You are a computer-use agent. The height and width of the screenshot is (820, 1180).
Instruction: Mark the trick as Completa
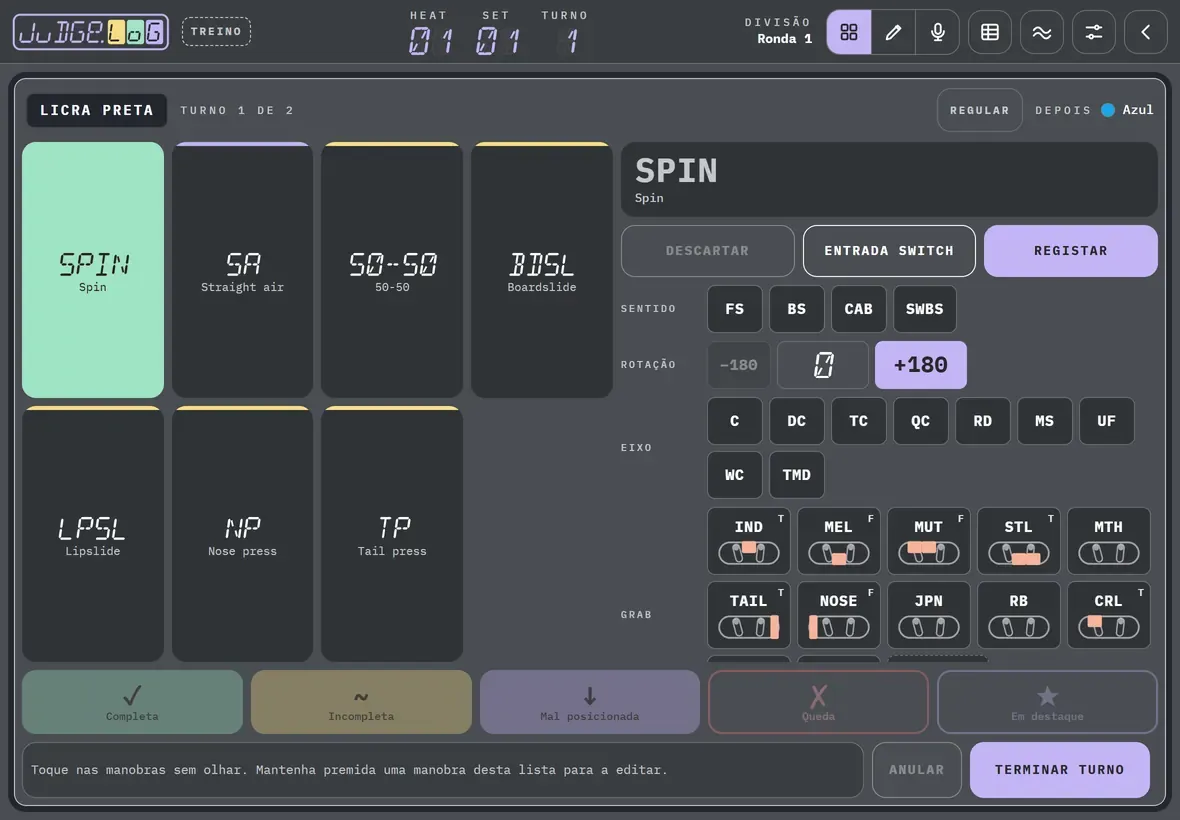(132, 702)
